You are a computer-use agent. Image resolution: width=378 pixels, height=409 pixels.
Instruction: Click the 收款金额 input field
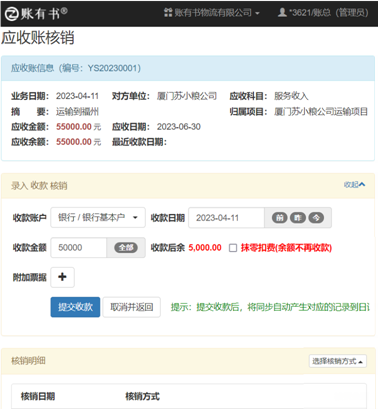click(x=79, y=248)
